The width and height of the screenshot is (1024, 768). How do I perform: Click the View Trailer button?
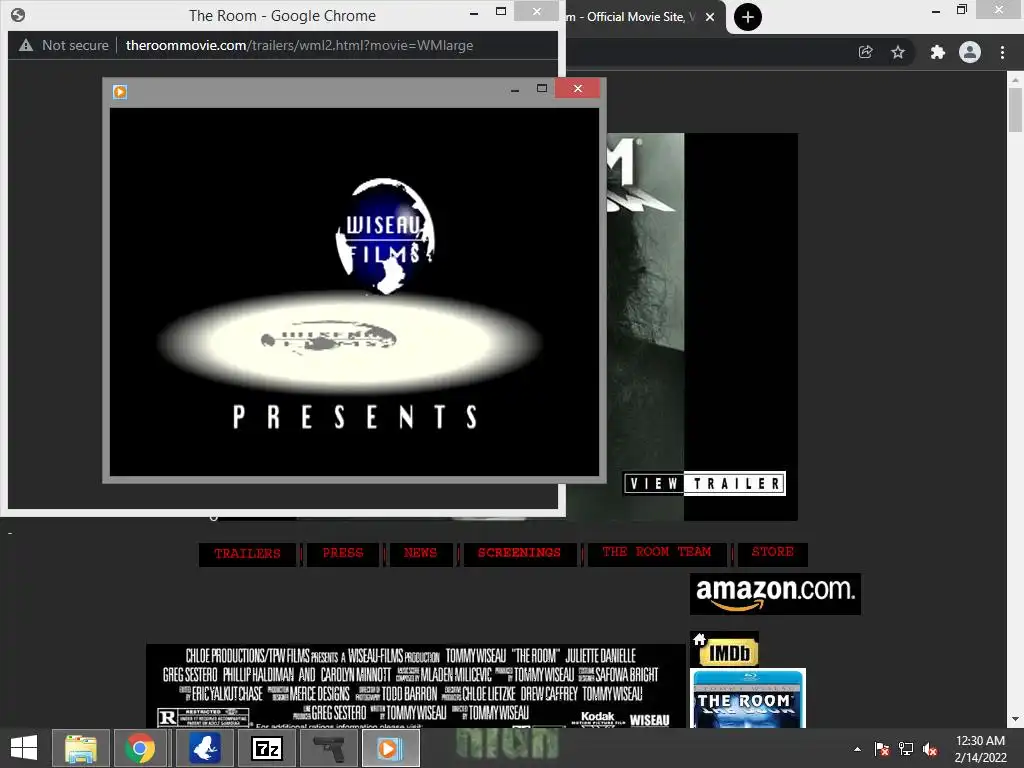(704, 483)
